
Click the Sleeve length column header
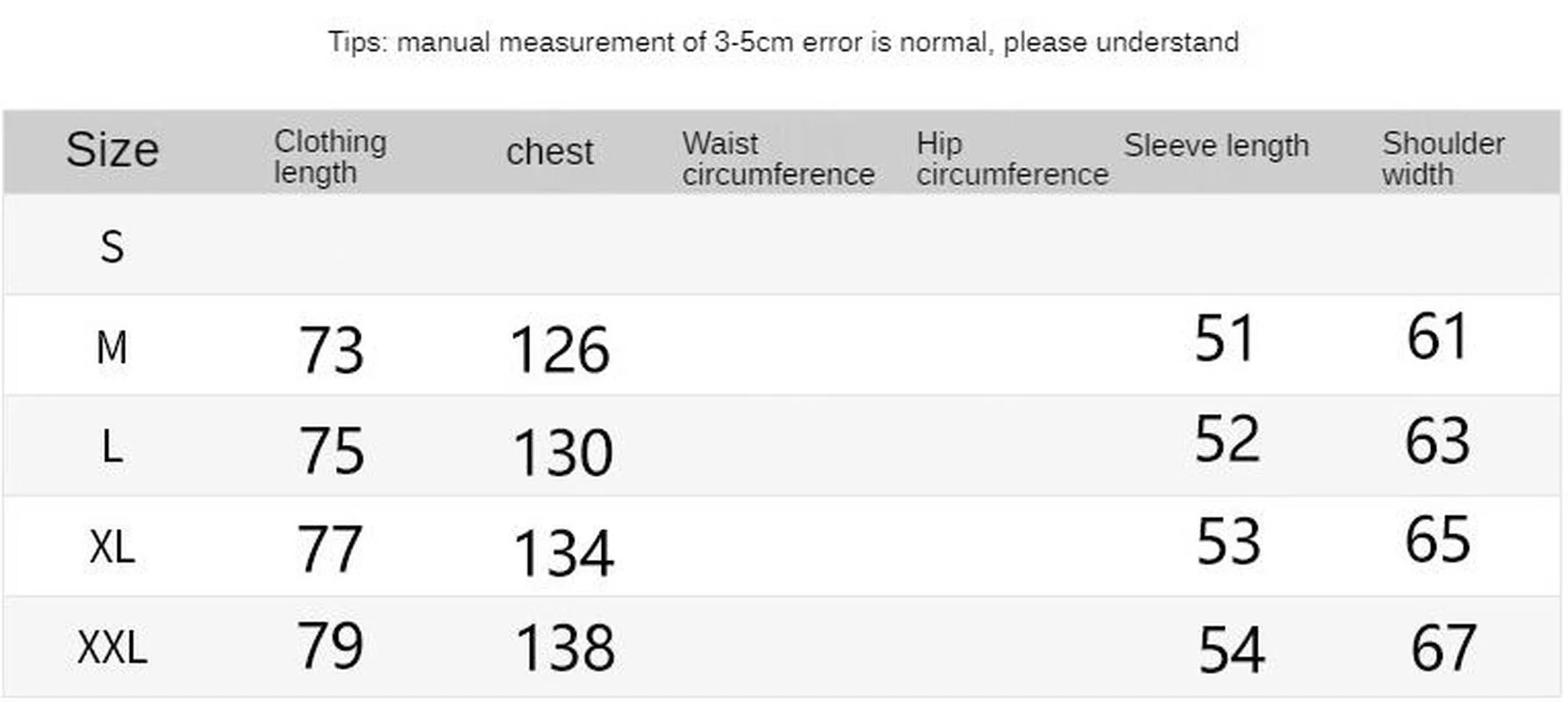tap(1216, 146)
